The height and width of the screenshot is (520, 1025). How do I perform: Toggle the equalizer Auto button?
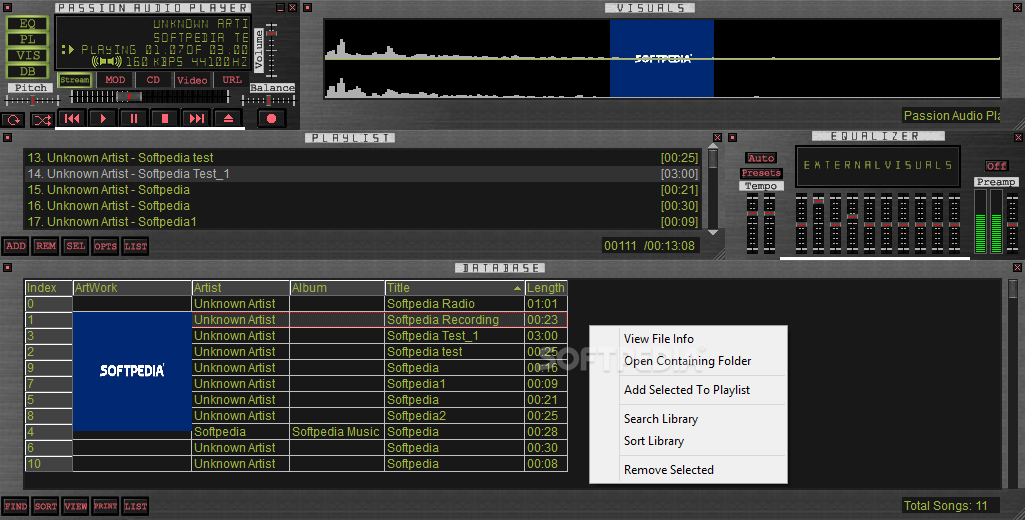click(x=761, y=158)
